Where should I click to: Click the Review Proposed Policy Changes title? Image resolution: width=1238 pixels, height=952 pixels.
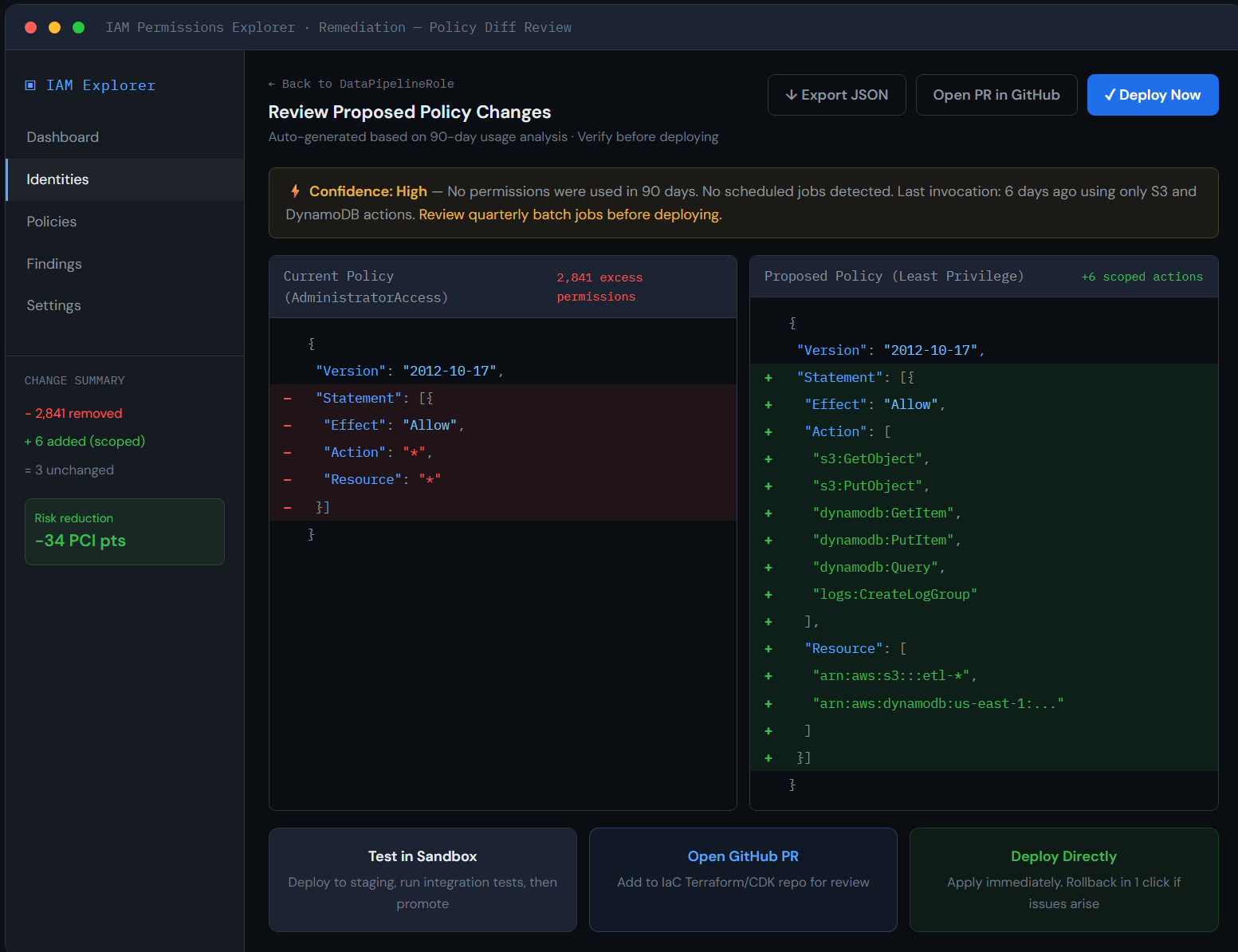(x=410, y=112)
